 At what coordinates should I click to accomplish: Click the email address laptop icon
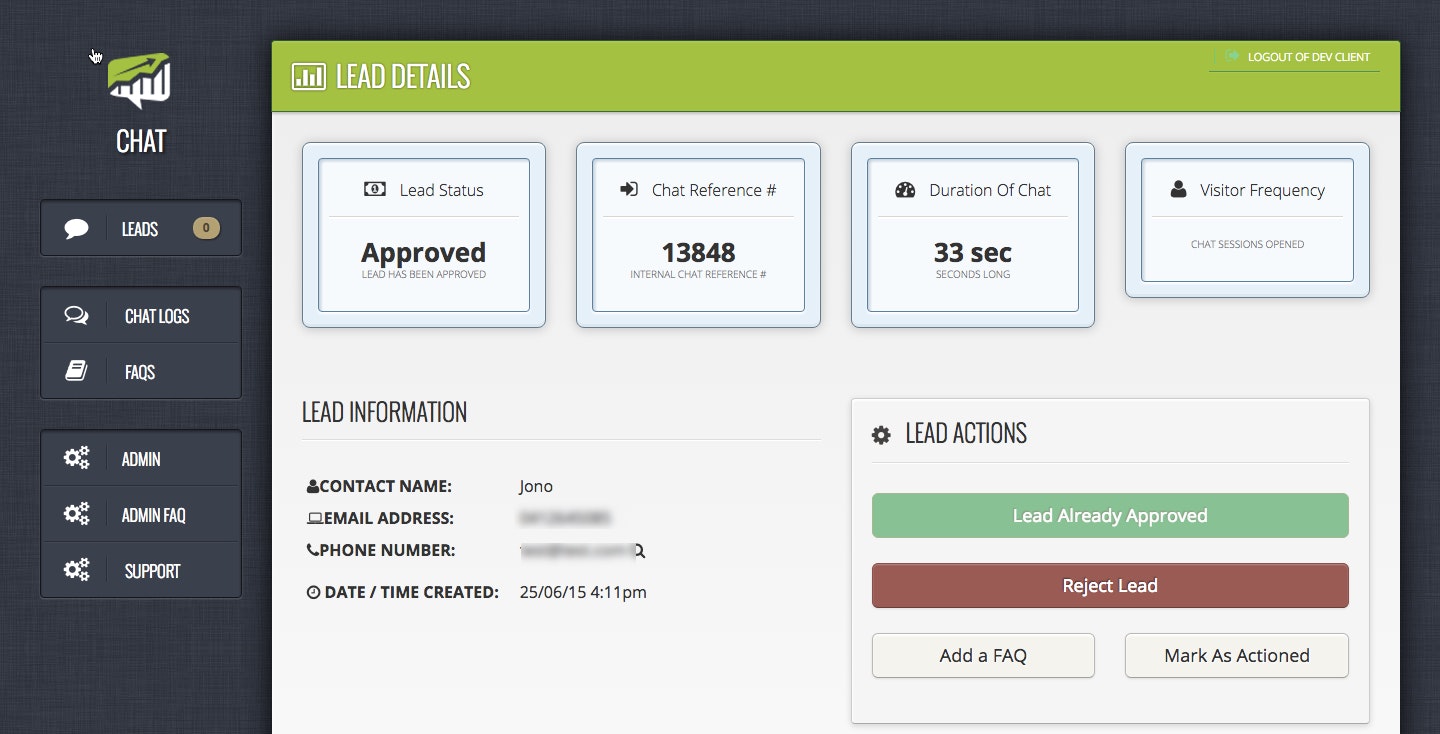(x=314, y=519)
